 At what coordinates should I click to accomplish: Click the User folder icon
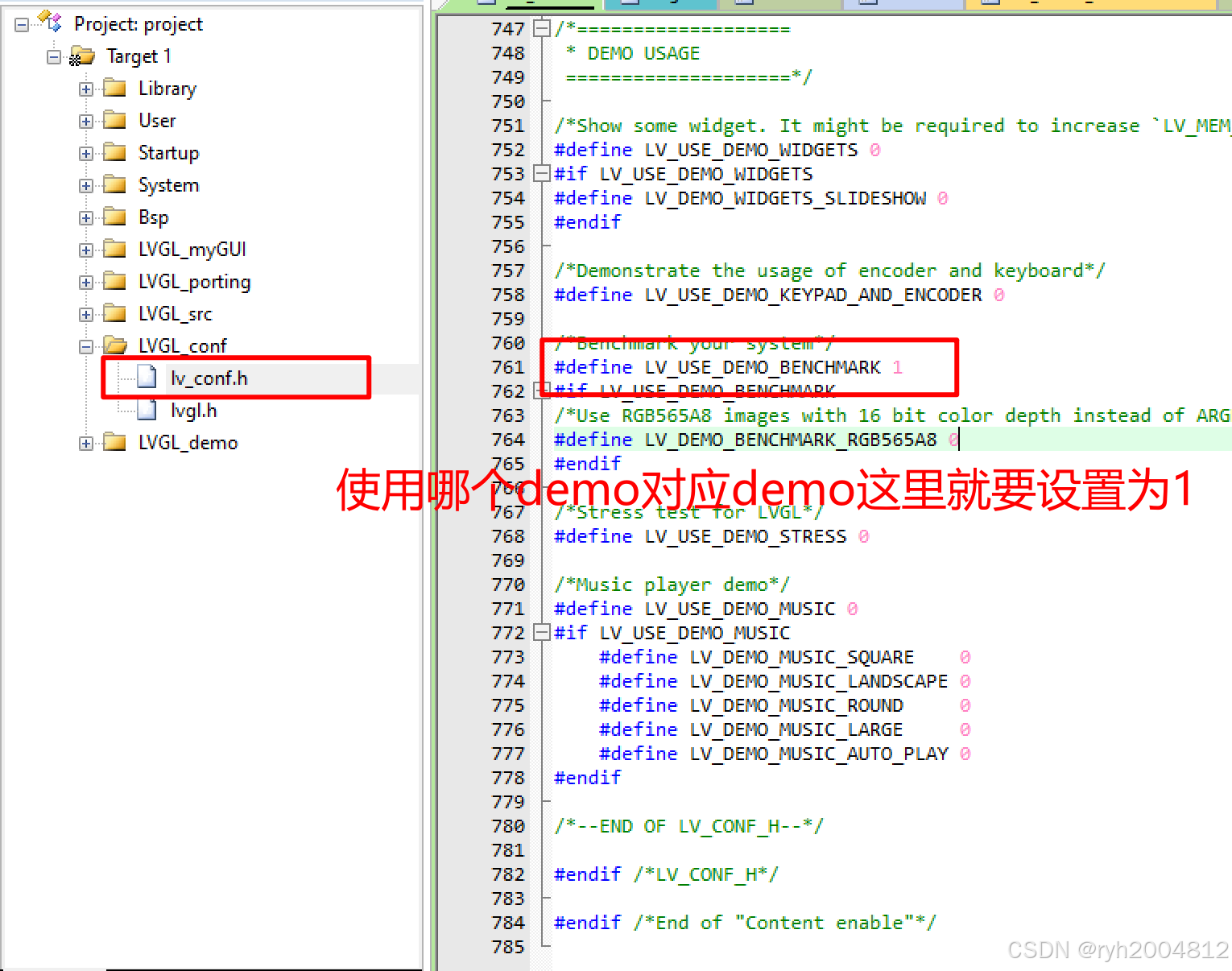(114, 120)
